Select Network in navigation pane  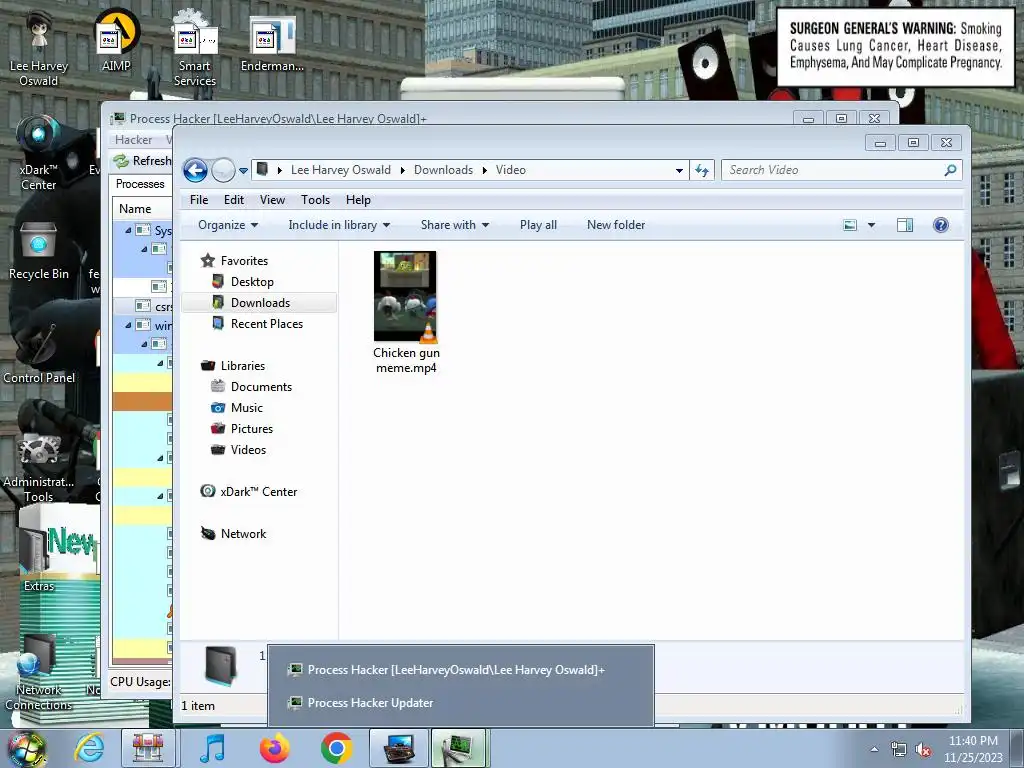tap(243, 534)
